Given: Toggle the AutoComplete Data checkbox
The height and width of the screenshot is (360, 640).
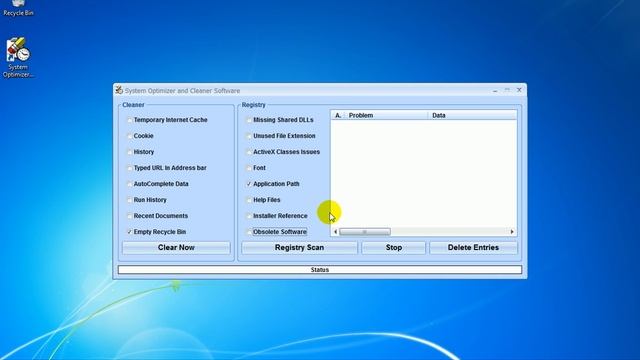Looking at the screenshot, I should coord(129,184).
